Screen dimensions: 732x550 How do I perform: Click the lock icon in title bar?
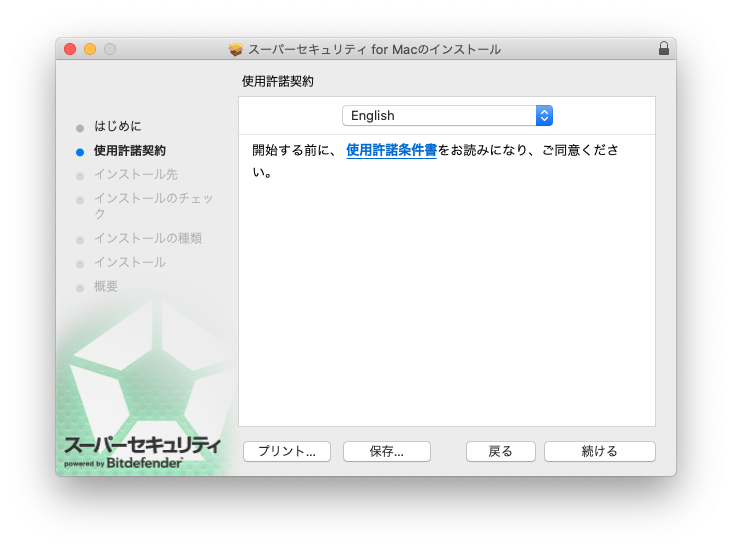[x=664, y=49]
